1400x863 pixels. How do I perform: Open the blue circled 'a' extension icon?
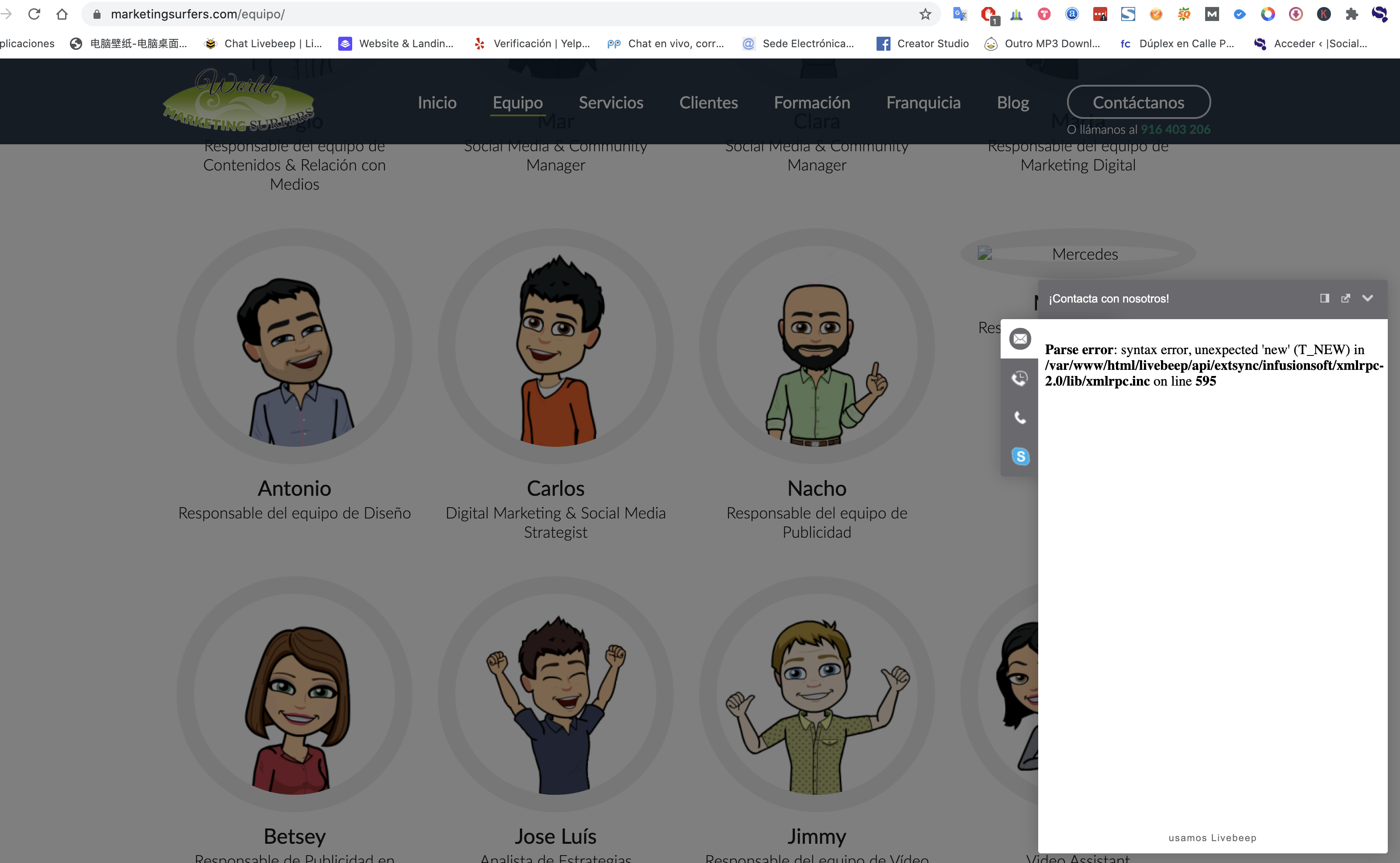[1072, 14]
